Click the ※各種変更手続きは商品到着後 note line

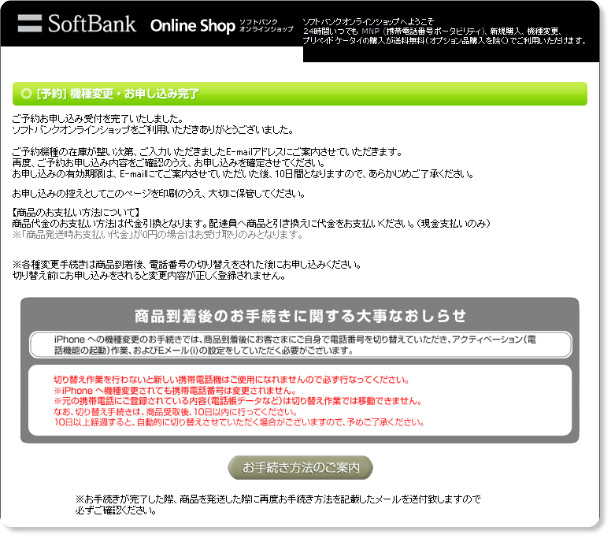[187, 264]
